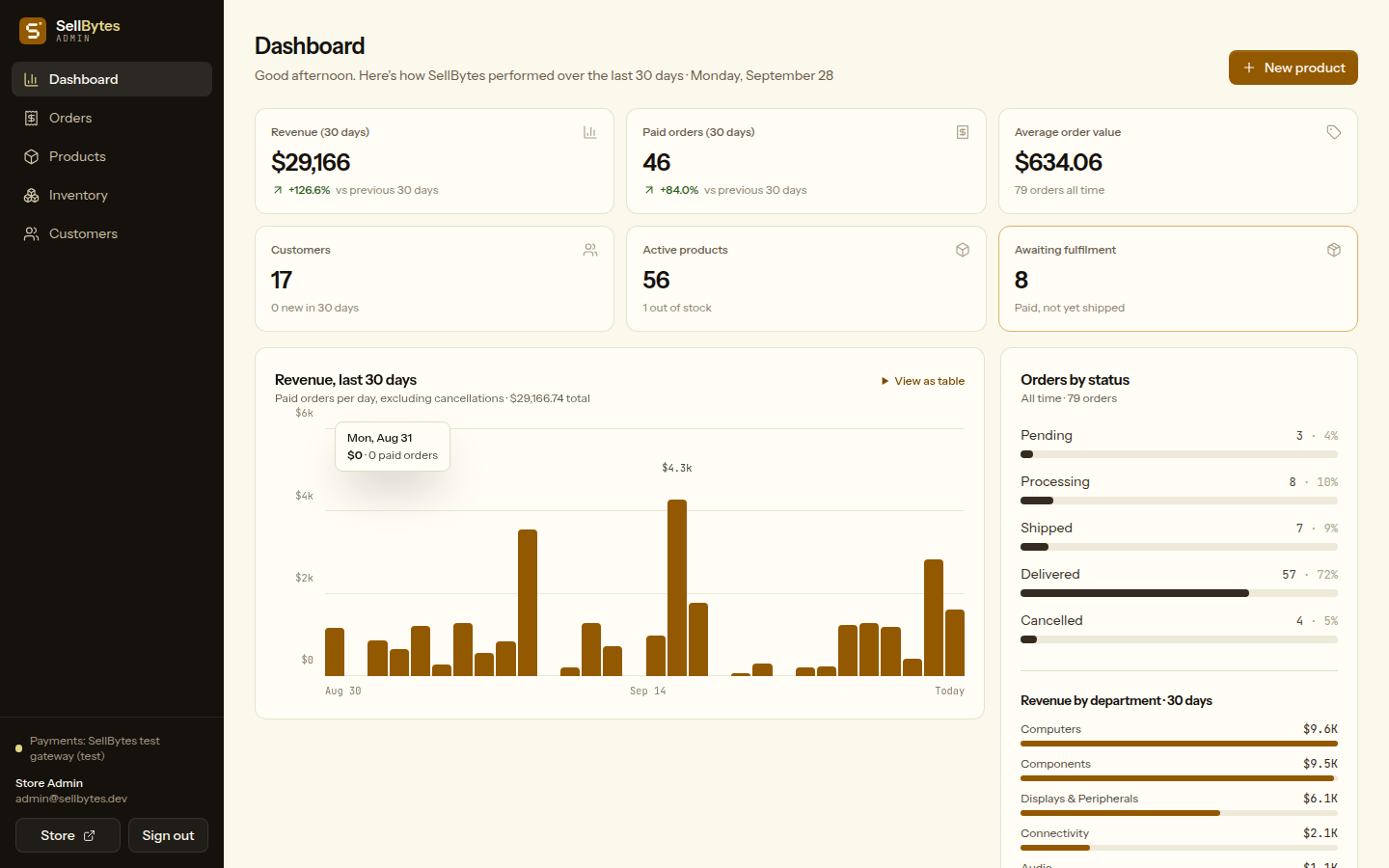Click the Processing status progress bar
The width and height of the screenshot is (1389, 868).
click(x=1179, y=501)
